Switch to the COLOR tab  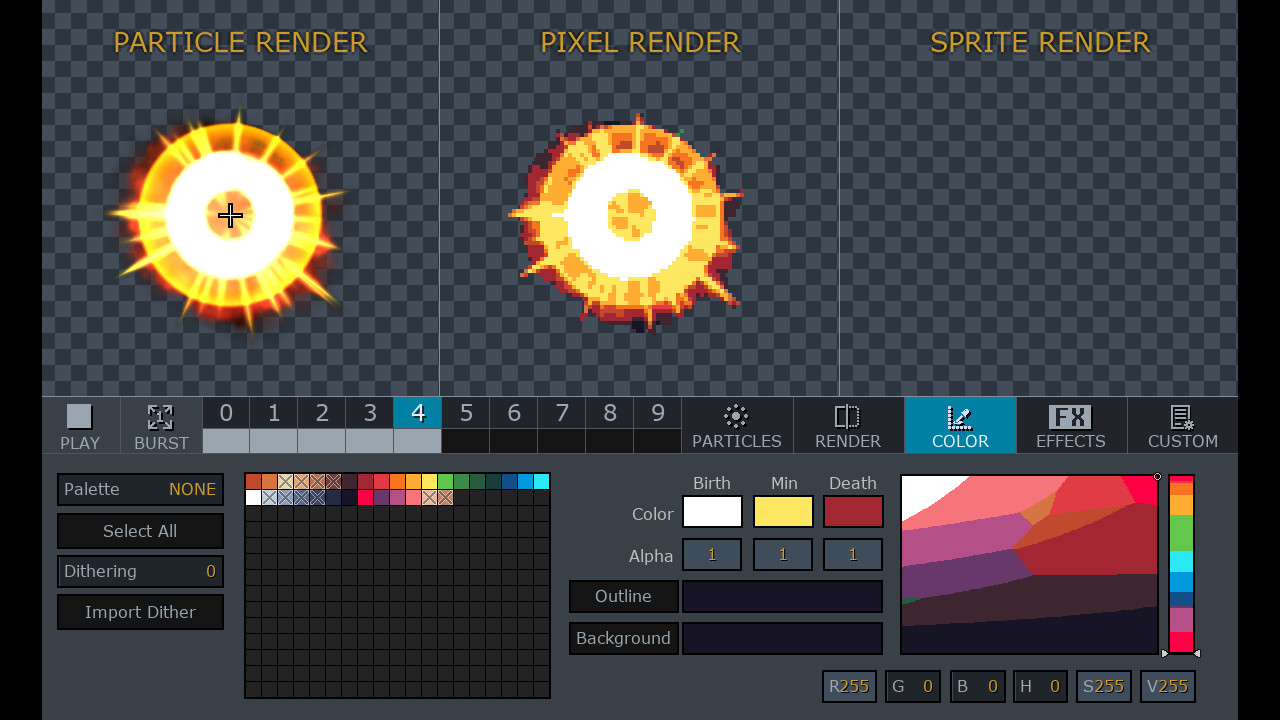pos(959,440)
